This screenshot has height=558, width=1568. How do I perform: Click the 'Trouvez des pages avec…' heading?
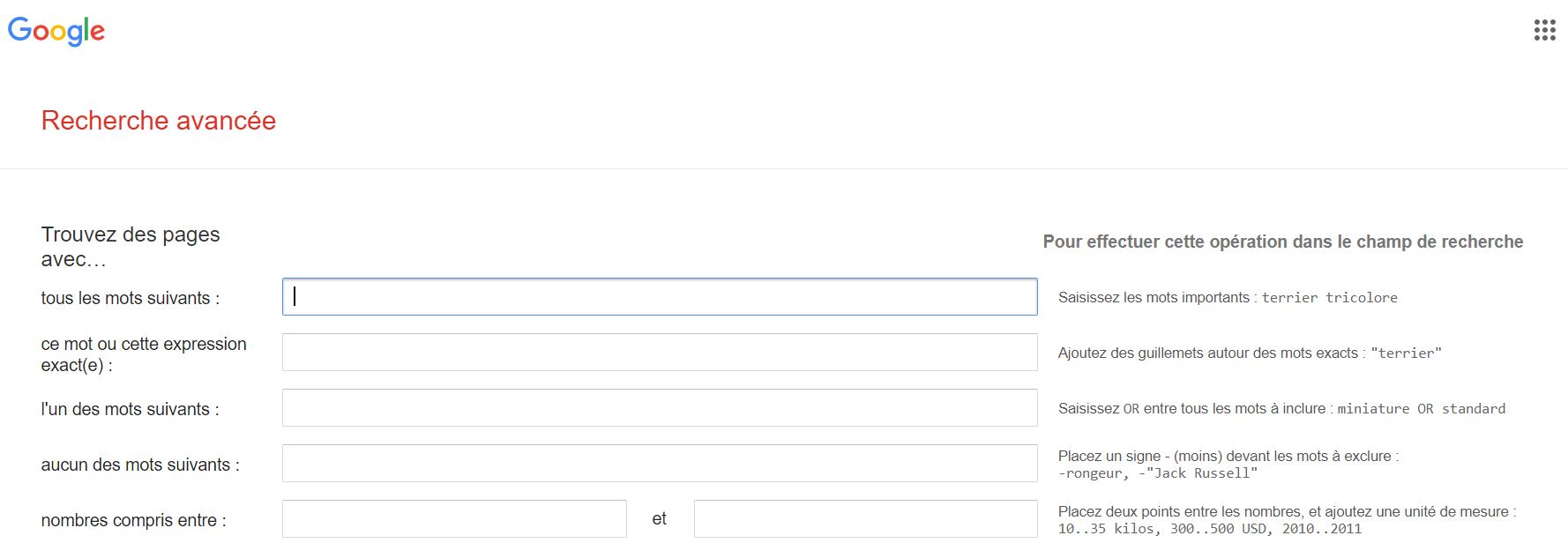131,247
